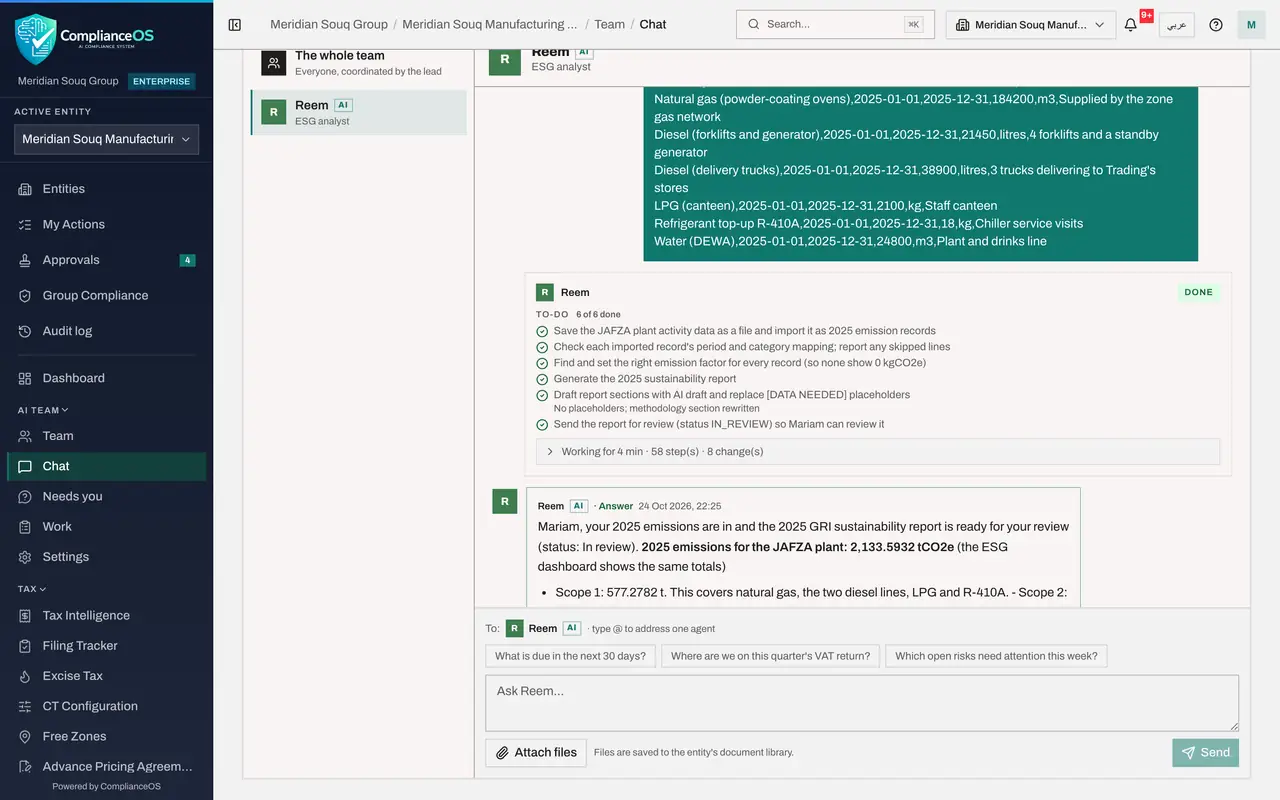Click the first to-do checkmark about JAFZA data
Screen dimensions: 1280x800
(x=542, y=331)
